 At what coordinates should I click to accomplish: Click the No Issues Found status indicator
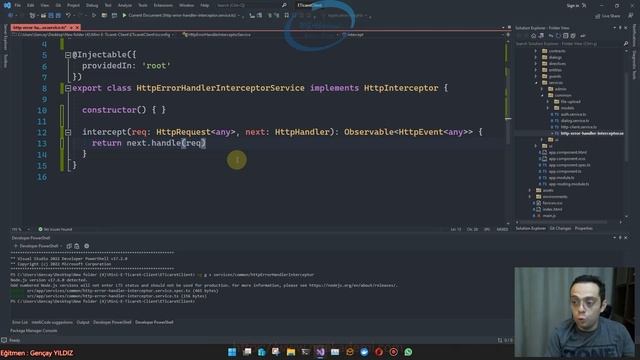click(x=55, y=229)
